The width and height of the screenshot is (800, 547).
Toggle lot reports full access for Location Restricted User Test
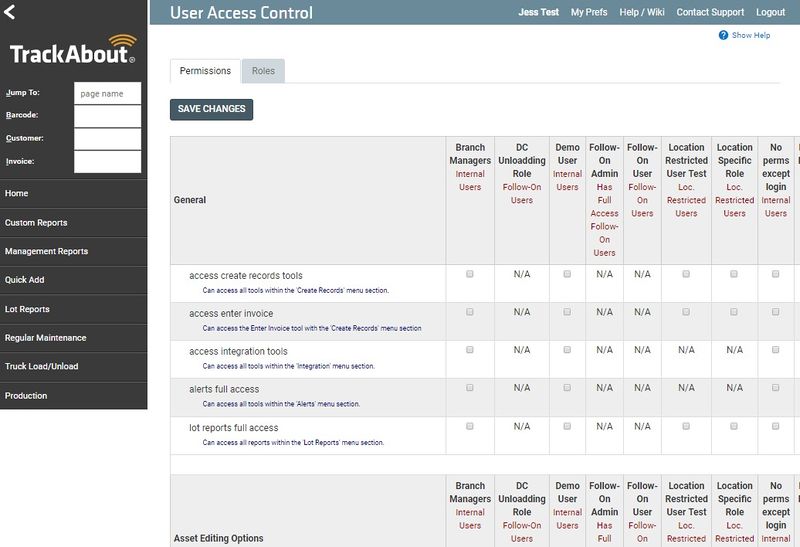coord(686,426)
